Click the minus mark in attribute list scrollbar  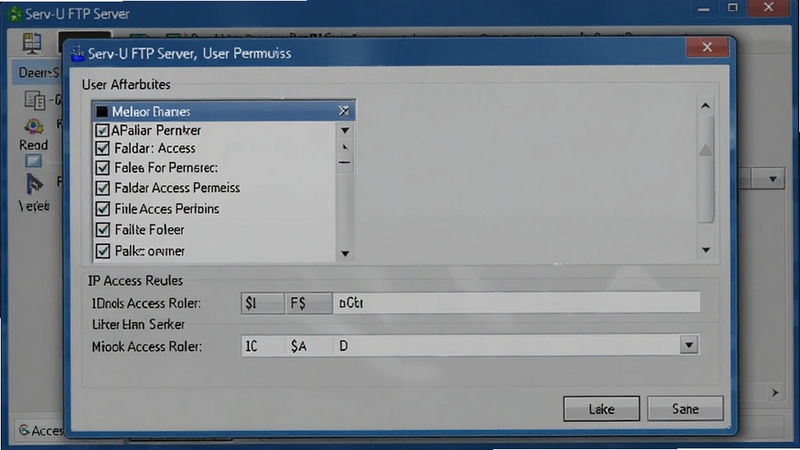345,163
